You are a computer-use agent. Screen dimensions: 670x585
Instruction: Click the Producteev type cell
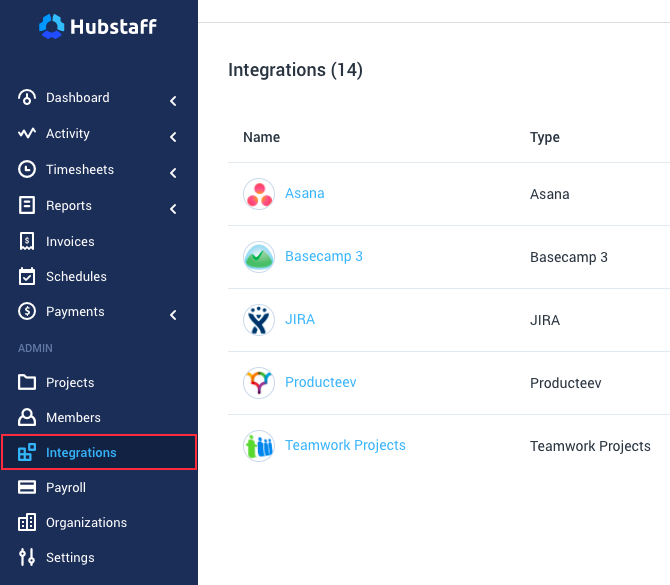(x=565, y=383)
